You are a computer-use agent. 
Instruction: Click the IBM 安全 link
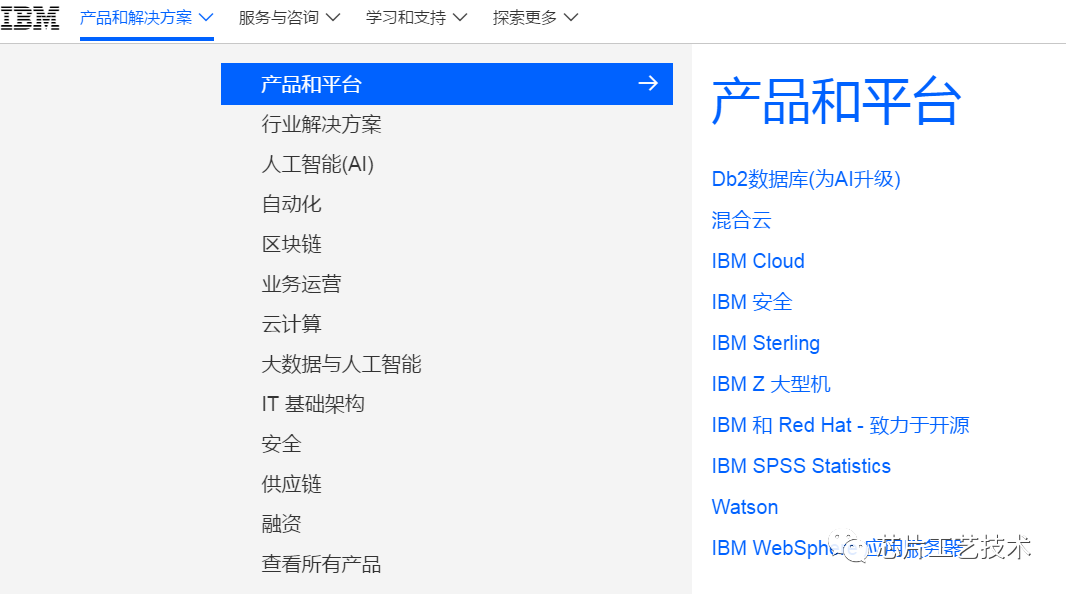752,302
